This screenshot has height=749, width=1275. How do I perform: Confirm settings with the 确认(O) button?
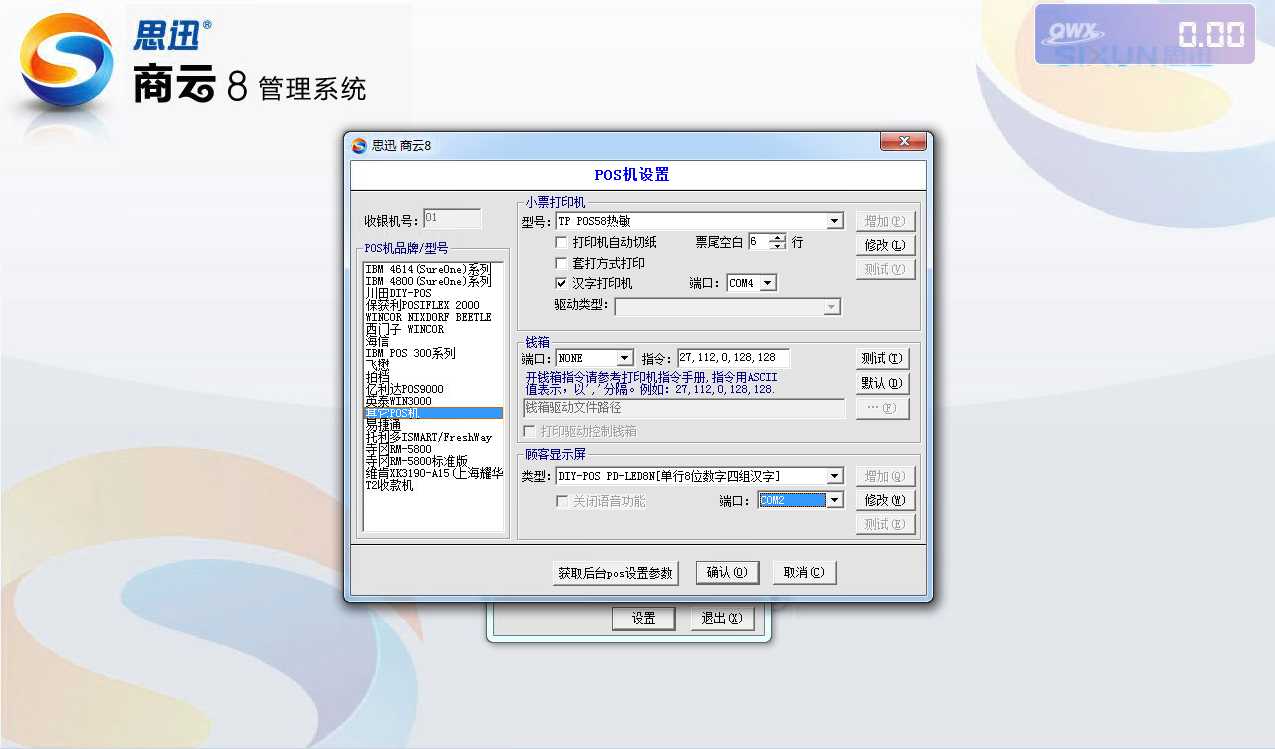[x=727, y=573]
